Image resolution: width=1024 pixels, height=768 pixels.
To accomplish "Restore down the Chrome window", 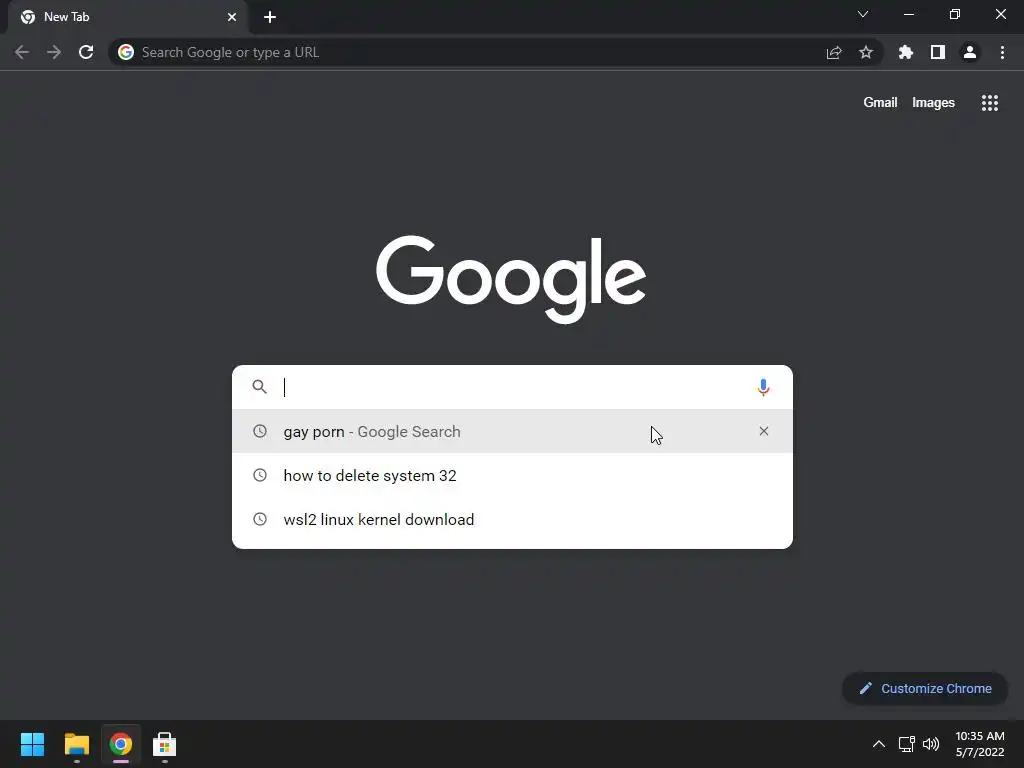I will click(955, 14).
